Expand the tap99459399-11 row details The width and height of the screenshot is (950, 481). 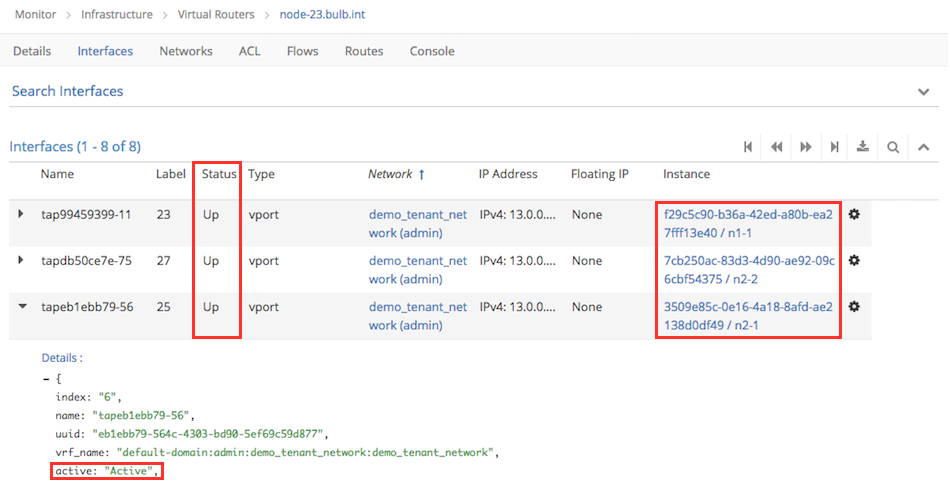tap(21, 214)
